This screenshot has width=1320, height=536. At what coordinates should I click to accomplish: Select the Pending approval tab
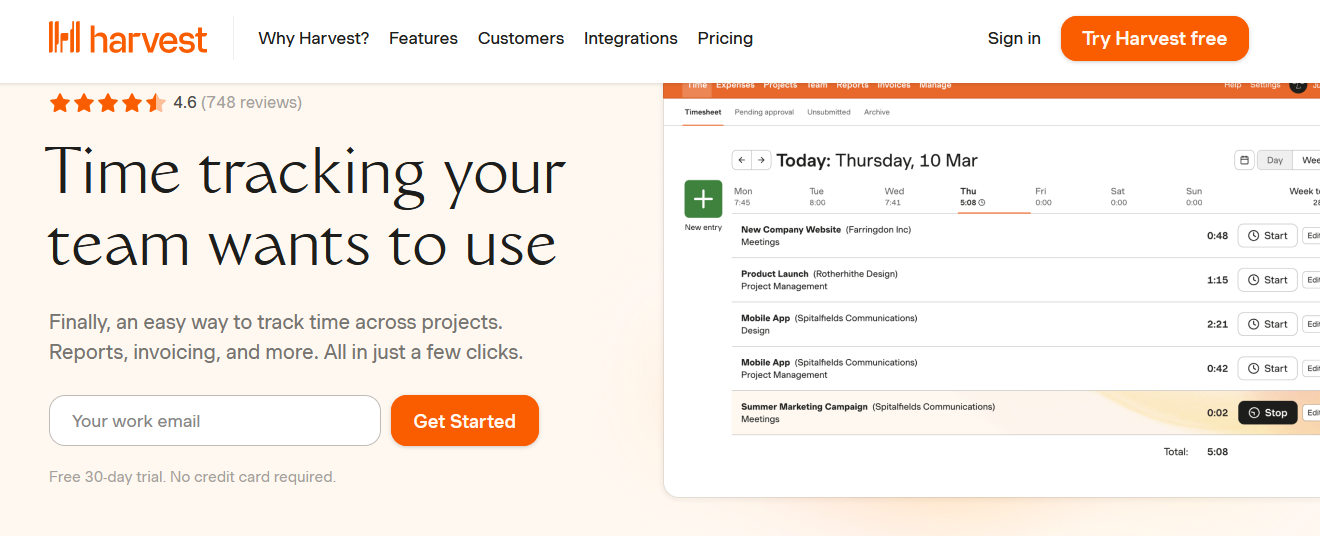[x=764, y=112]
